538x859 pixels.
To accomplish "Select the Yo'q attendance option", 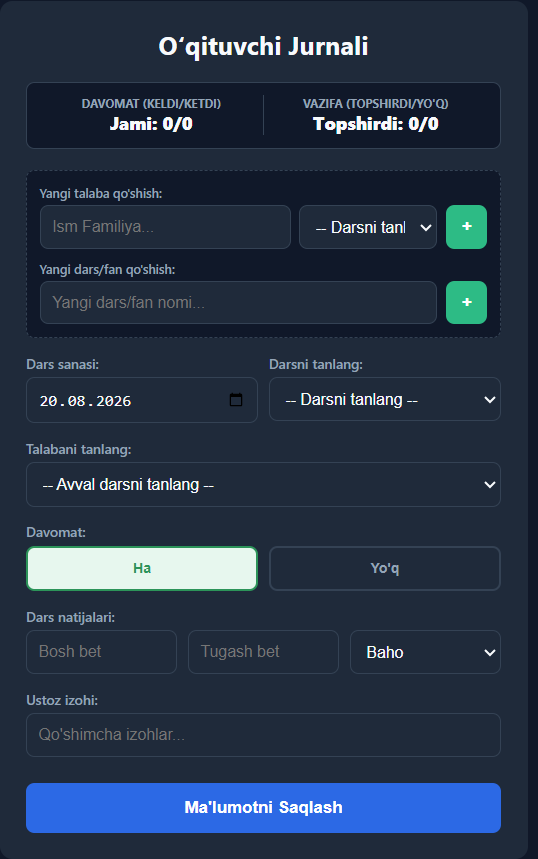I will (385, 568).
